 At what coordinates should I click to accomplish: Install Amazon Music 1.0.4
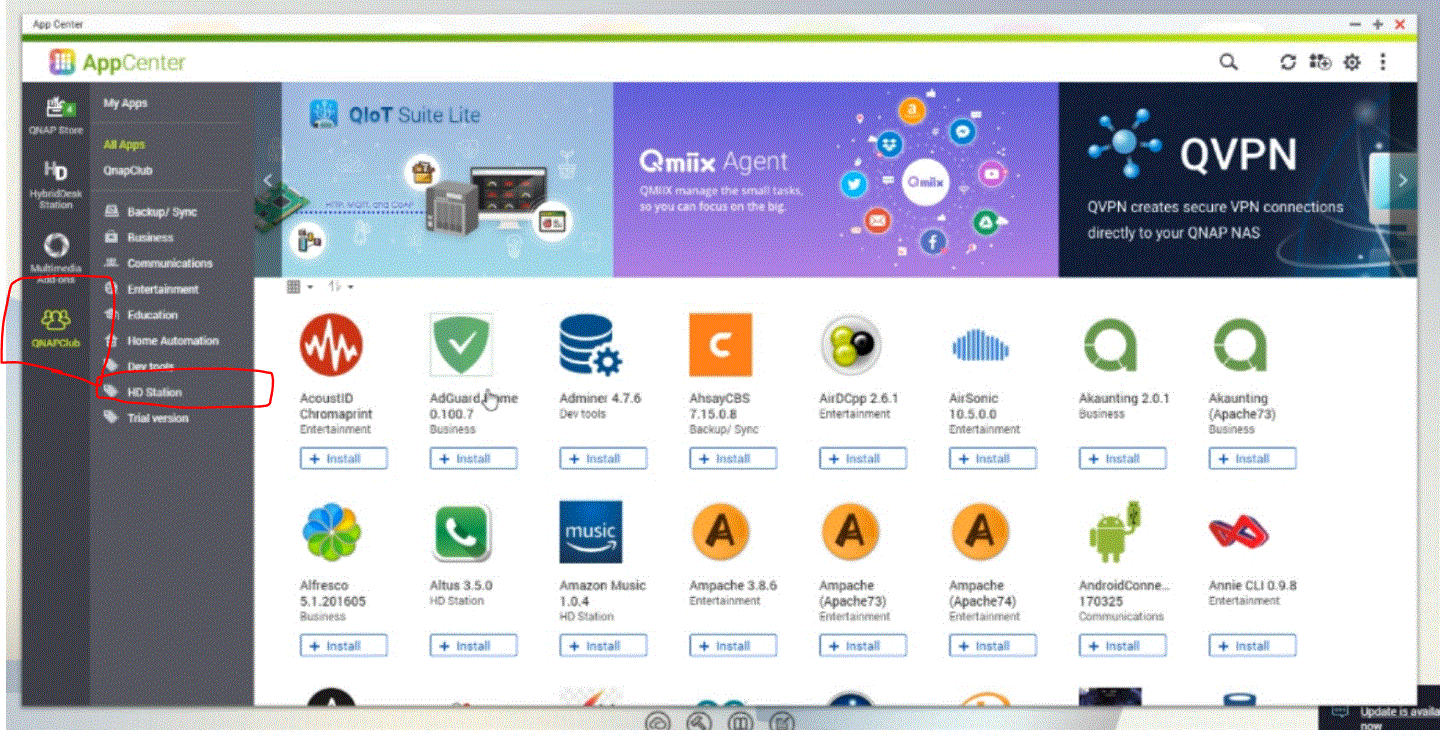(x=603, y=646)
